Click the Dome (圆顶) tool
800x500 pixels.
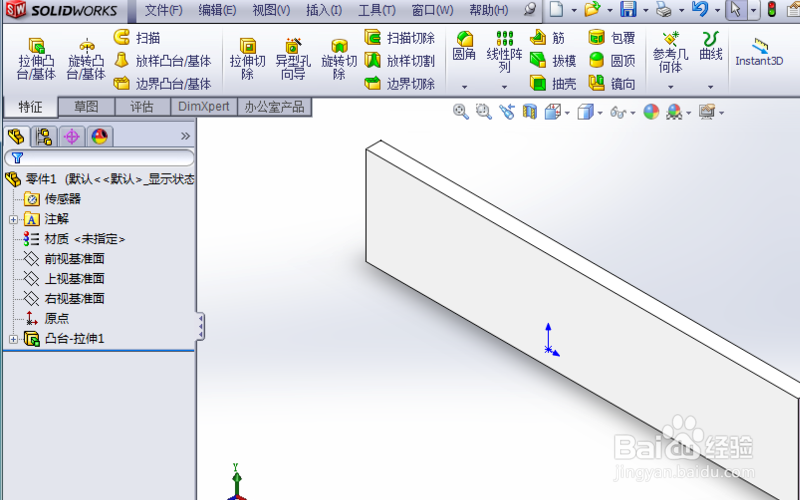(612, 61)
